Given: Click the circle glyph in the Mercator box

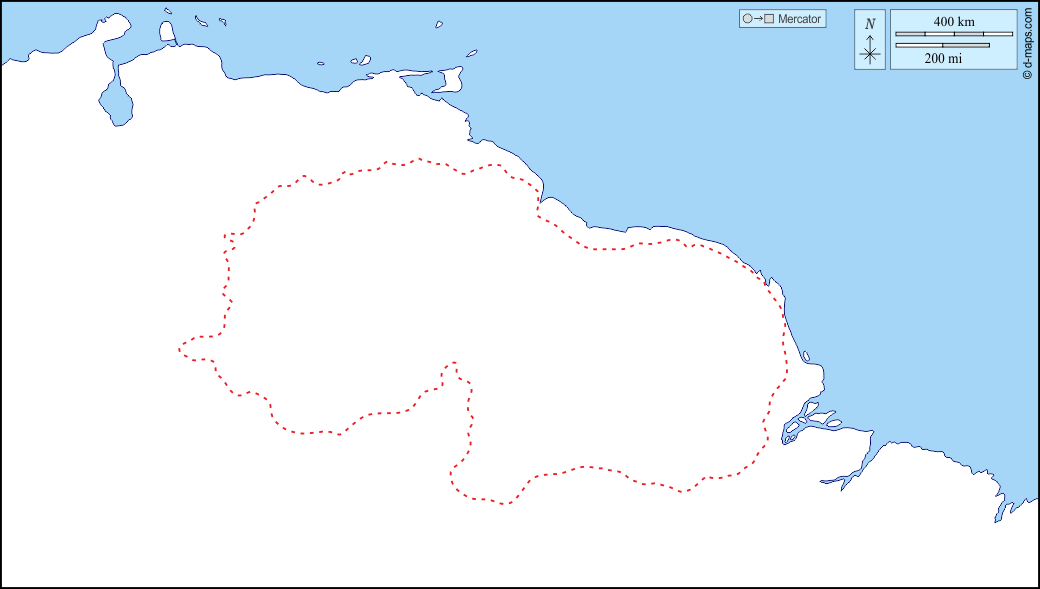Looking at the screenshot, I should 747,18.
